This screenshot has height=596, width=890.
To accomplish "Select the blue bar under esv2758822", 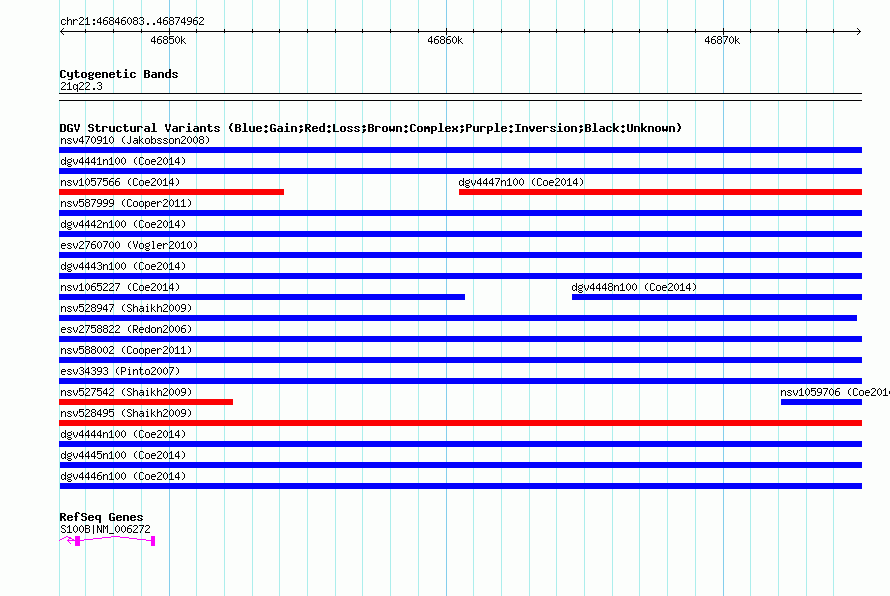I will click(460, 339).
